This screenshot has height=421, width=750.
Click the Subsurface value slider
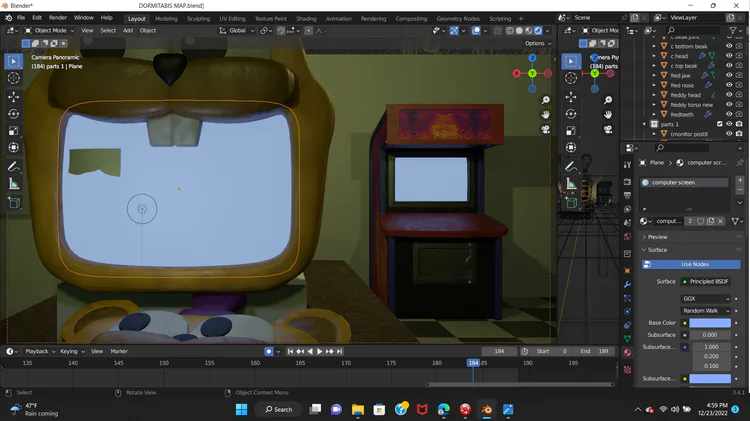[x=710, y=335]
